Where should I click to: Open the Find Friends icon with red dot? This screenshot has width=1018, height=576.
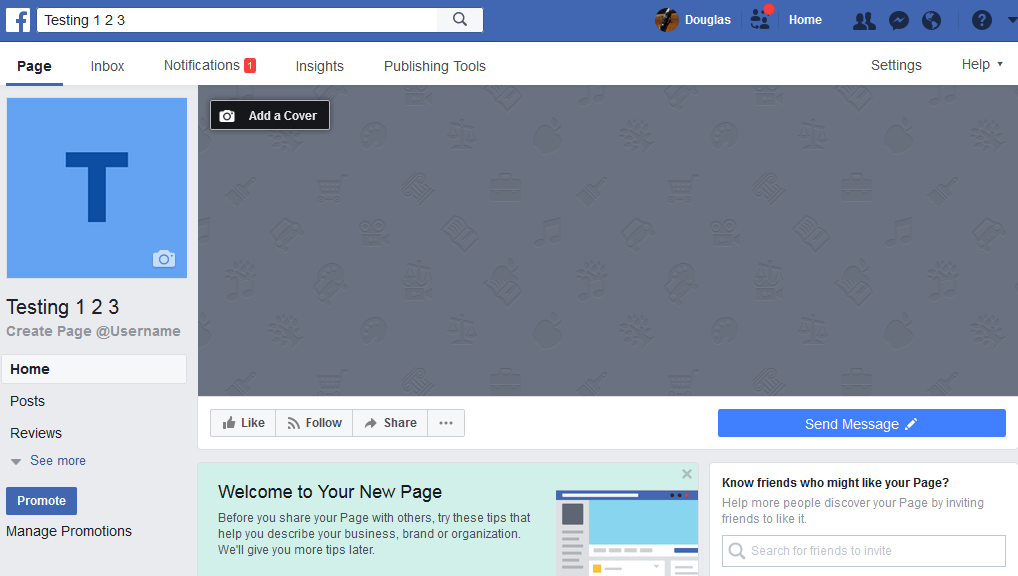coord(761,18)
